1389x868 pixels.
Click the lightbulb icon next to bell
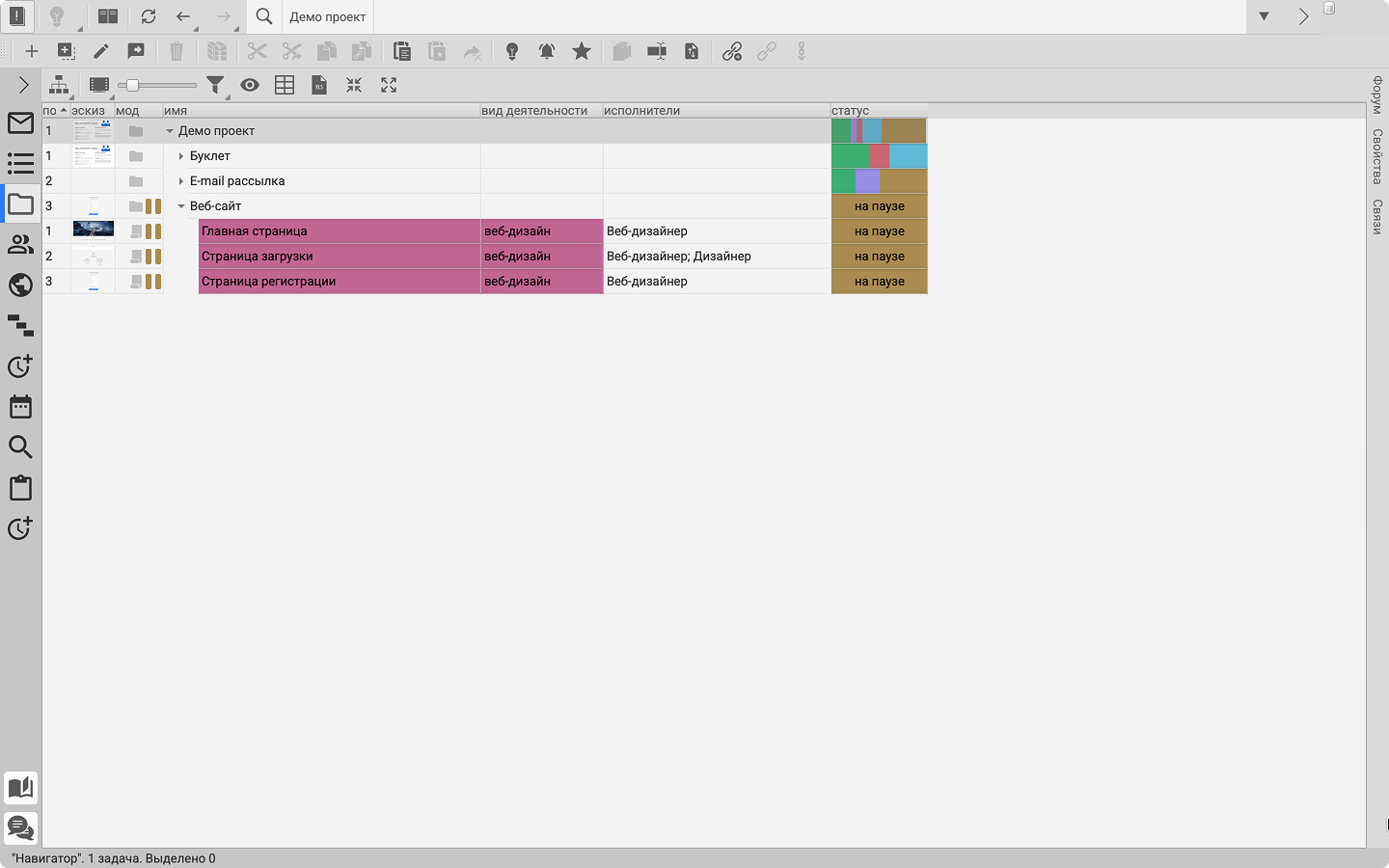coord(512,52)
